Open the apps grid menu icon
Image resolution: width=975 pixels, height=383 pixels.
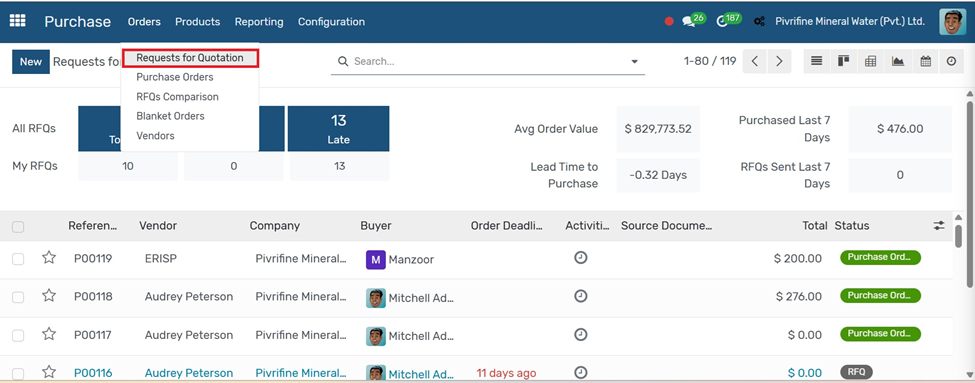(17, 21)
